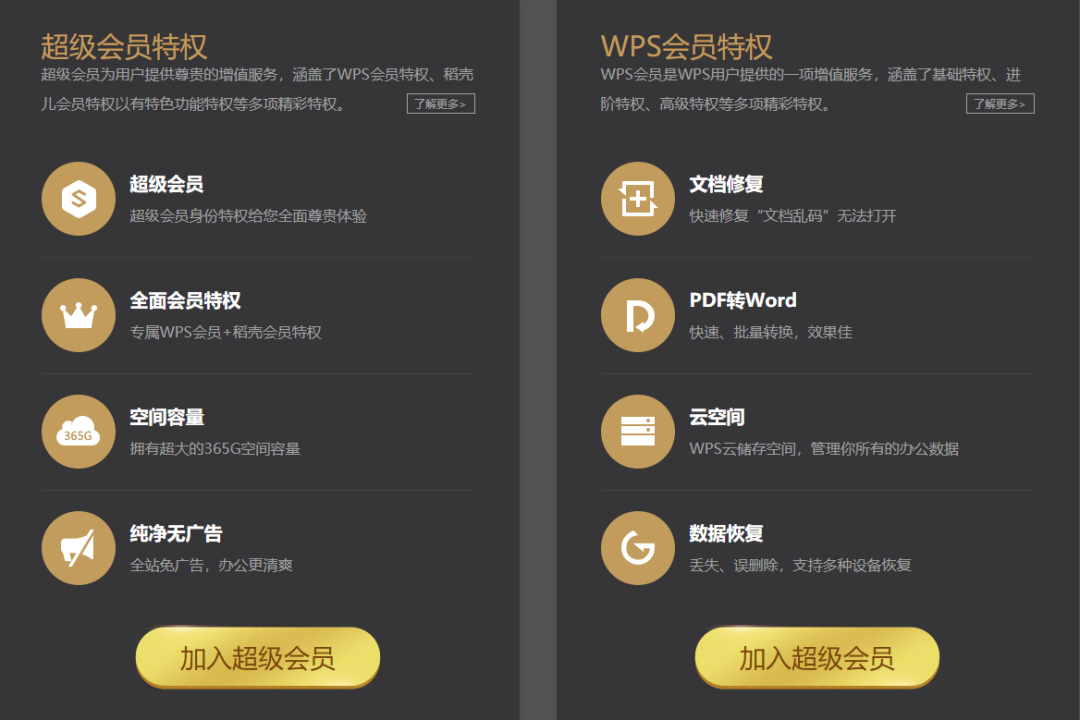Click the PDF转Word conversion icon
This screenshot has width=1080, height=720.
tap(638, 315)
